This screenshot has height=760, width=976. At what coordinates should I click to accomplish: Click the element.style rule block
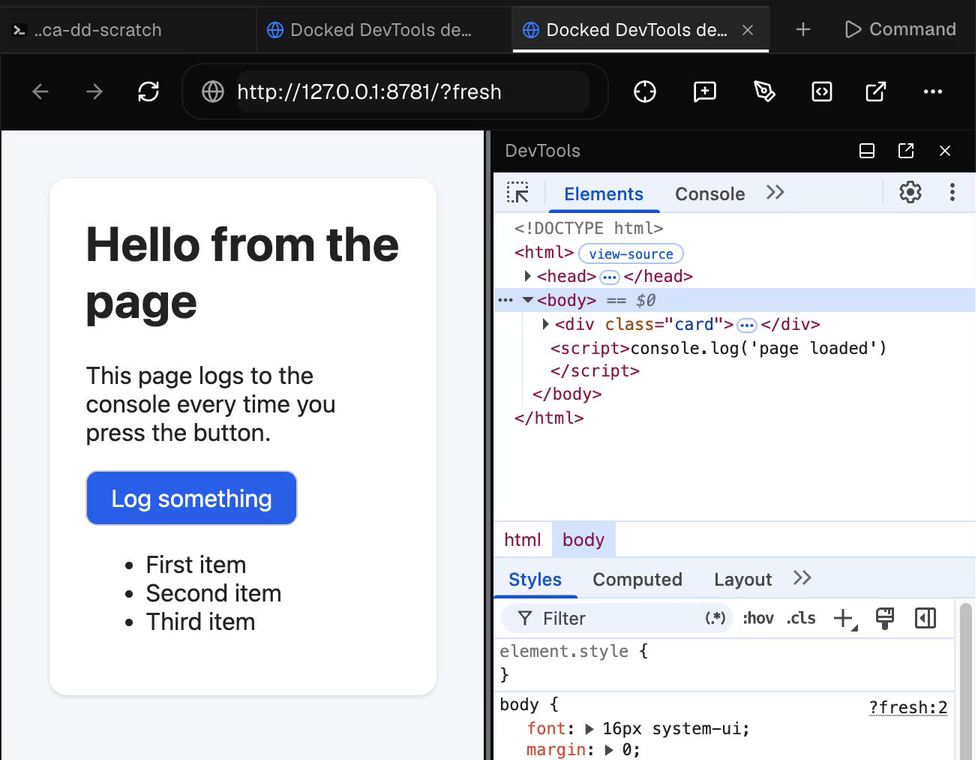[x=725, y=663]
